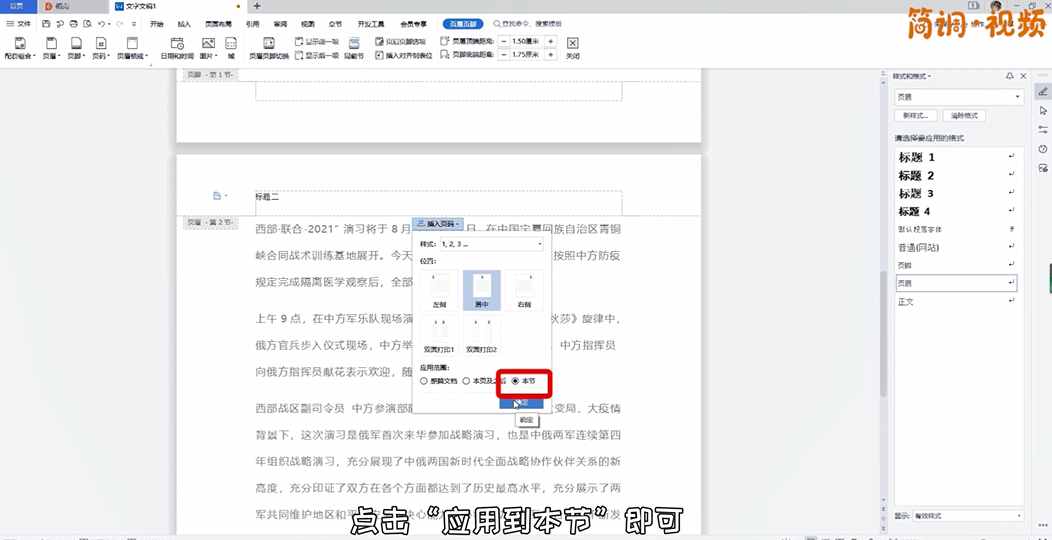Choose the 右侧 page number position thumbnail
1052x540 pixels.
(524, 290)
